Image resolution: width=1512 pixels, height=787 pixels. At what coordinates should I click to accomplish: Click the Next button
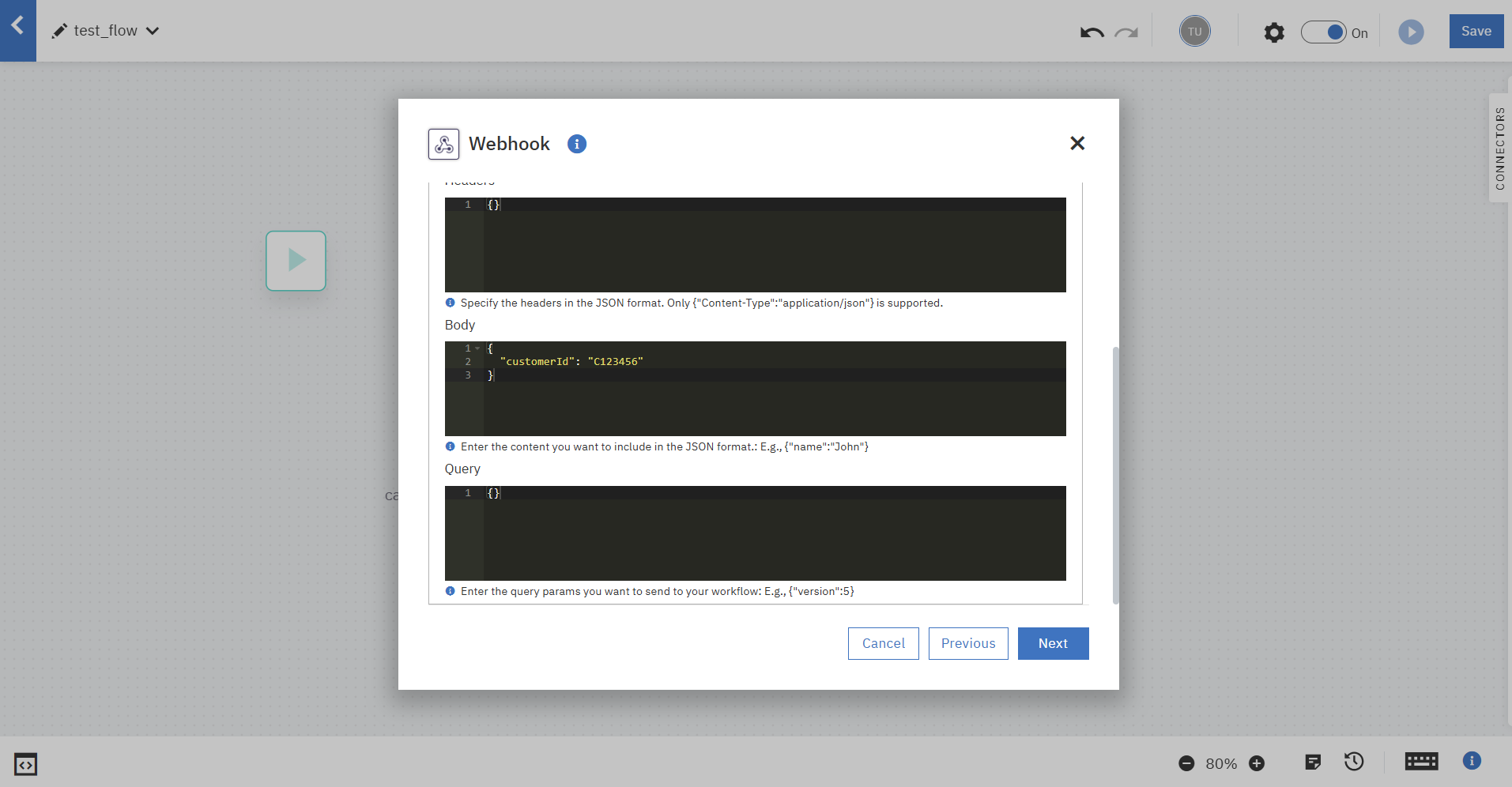pyautogui.click(x=1053, y=643)
